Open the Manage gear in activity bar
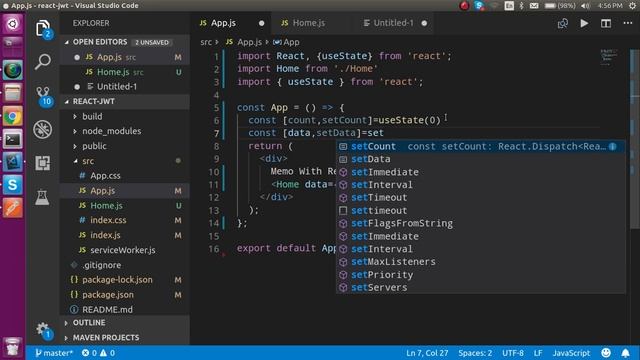640x360 pixels. [x=43, y=330]
